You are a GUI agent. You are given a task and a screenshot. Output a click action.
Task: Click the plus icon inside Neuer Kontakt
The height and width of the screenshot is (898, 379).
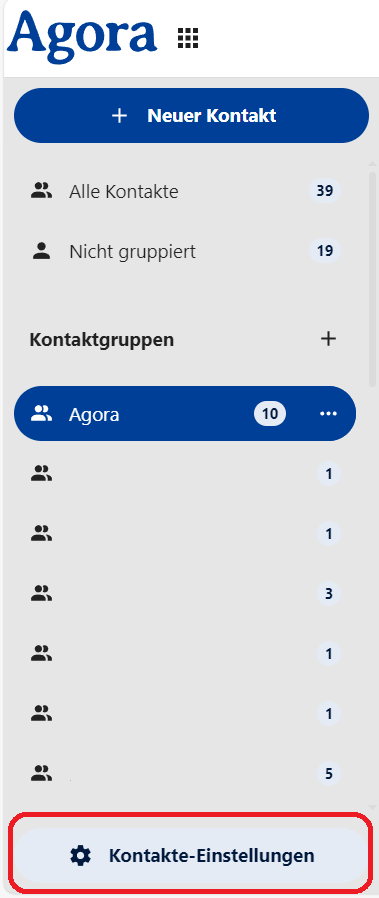[119, 116]
